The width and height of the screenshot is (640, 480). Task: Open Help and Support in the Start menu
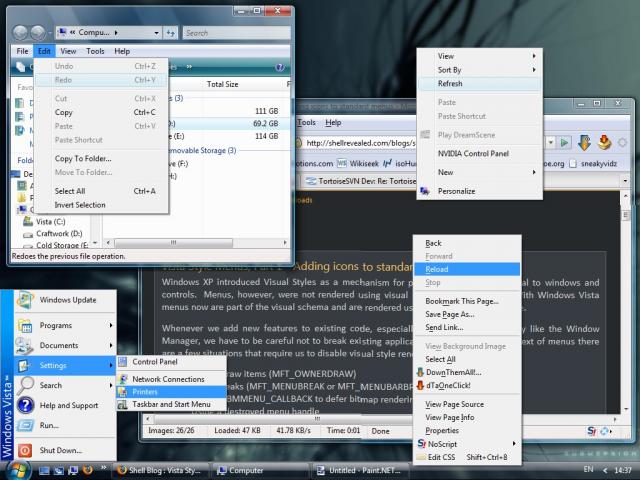click(65, 405)
